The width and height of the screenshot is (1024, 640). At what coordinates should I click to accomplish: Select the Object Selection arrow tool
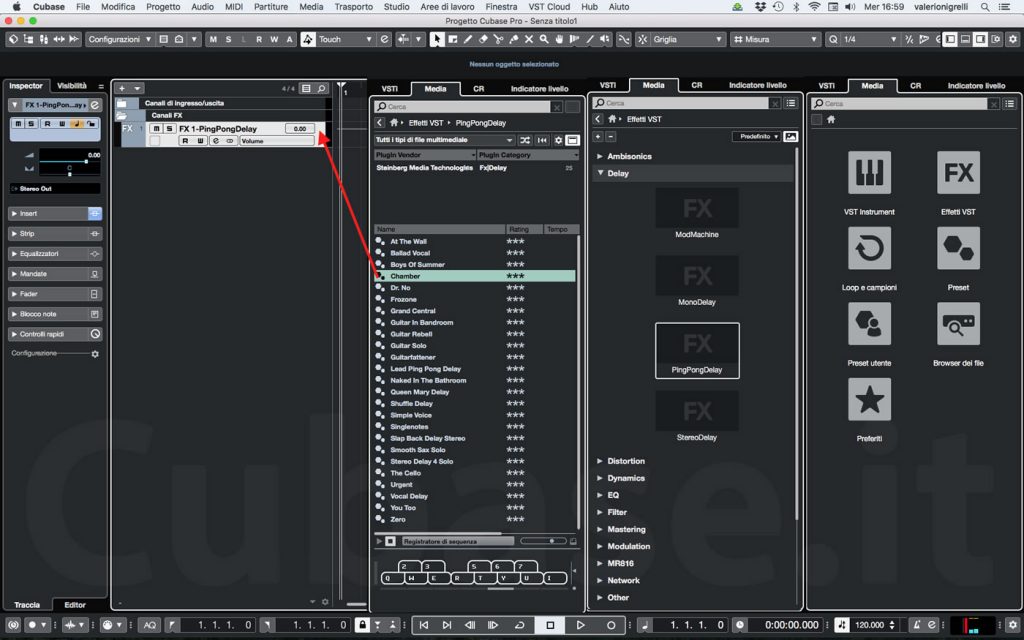[x=437, y=39]
